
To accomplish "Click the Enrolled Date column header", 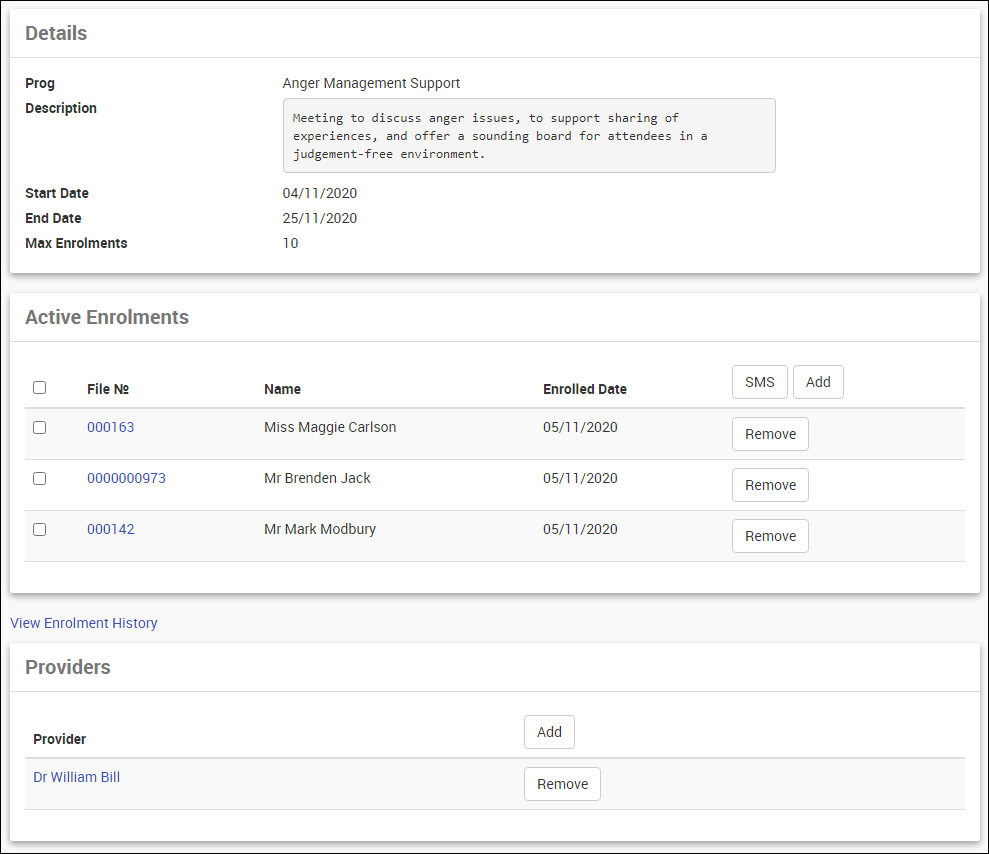I will click(x=585, y=389).
